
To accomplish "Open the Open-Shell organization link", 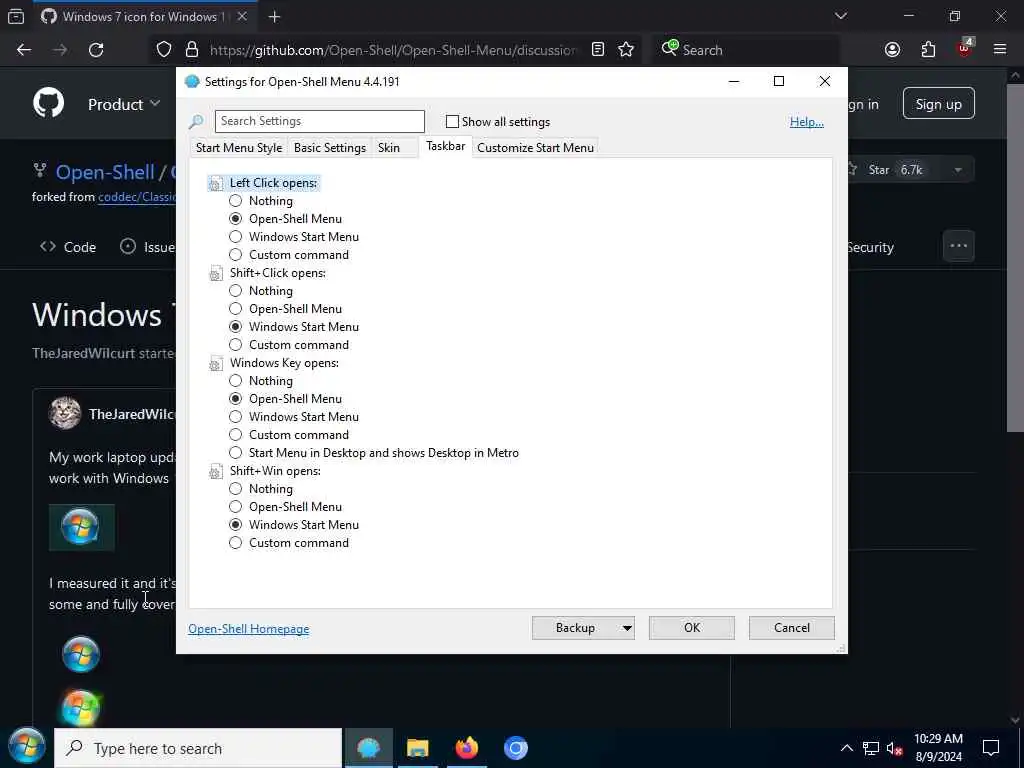I will point(104,172).
